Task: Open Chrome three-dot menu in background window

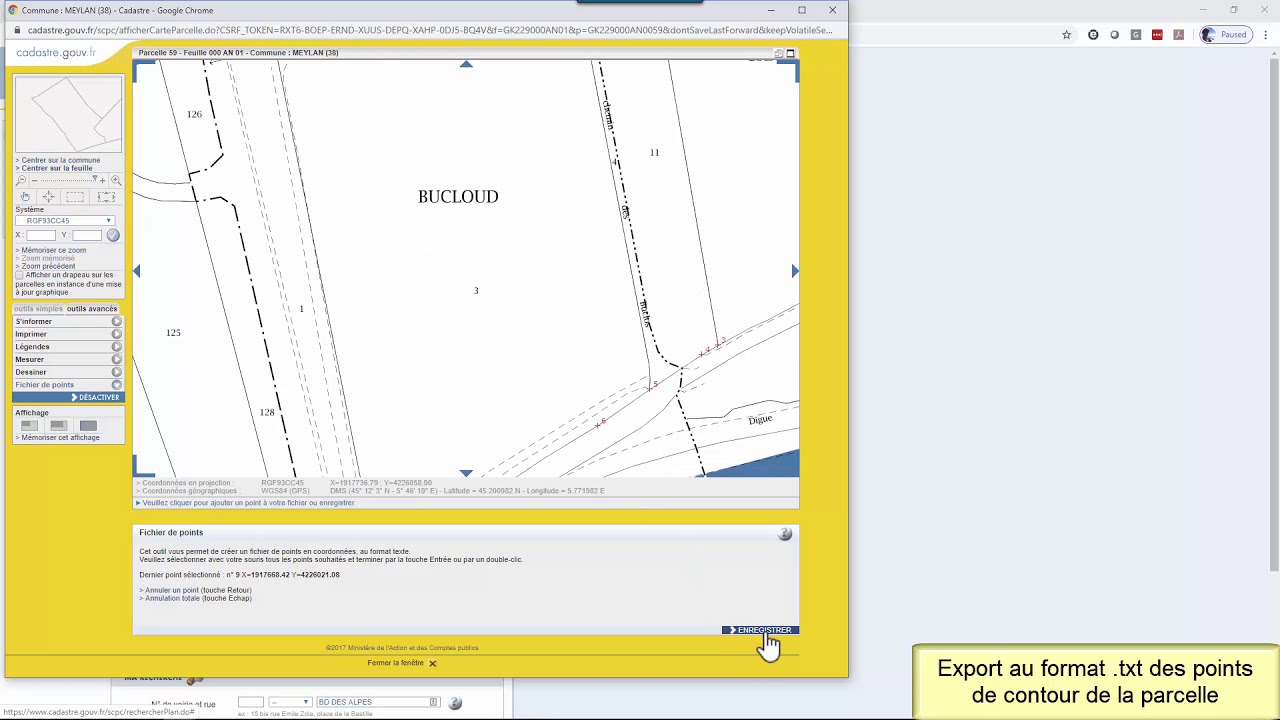Action: (1265, 35)
